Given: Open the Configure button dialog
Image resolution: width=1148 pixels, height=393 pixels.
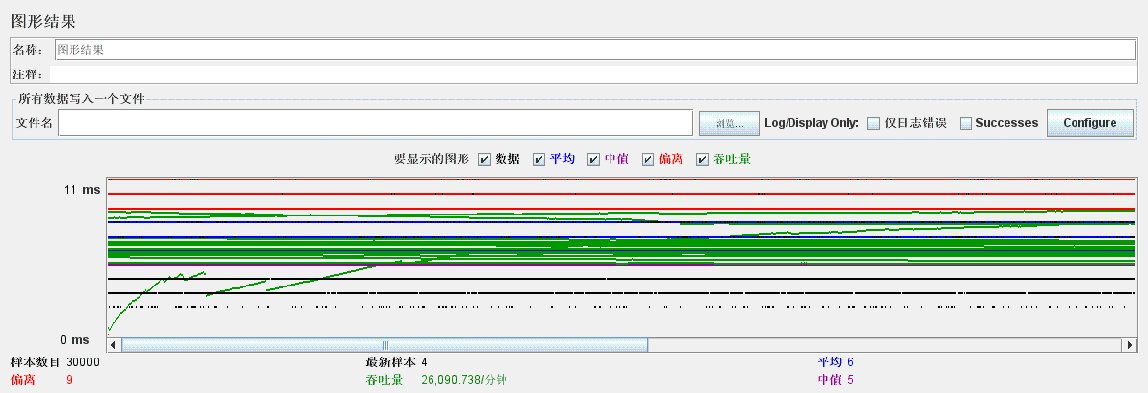Looking at the screenshot, I should click(1090, 123).
